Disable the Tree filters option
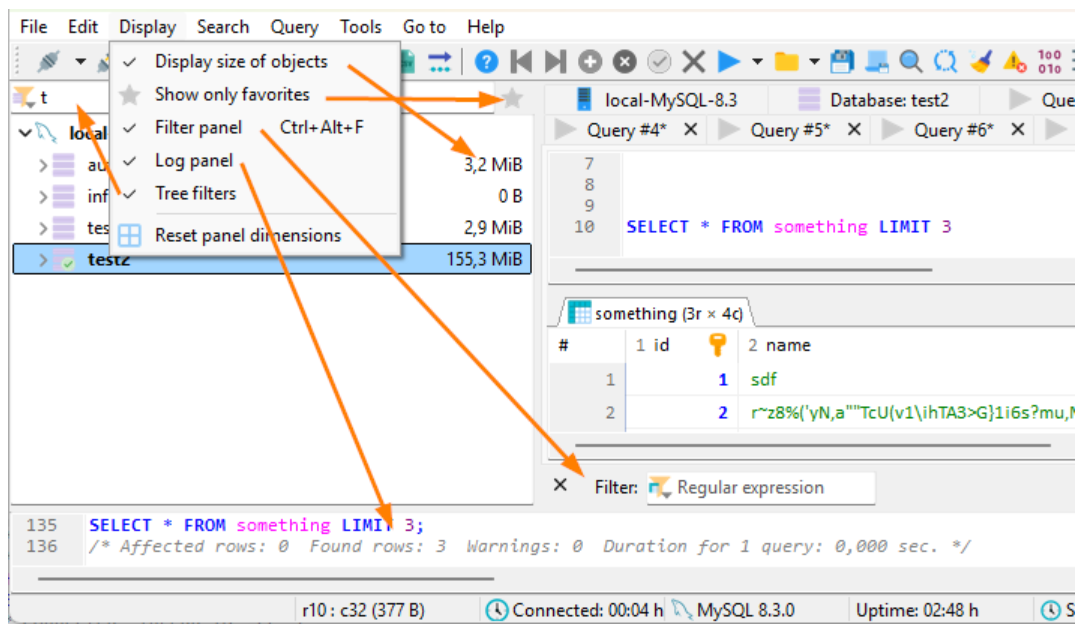1086x633 pixels. point(195,194)
